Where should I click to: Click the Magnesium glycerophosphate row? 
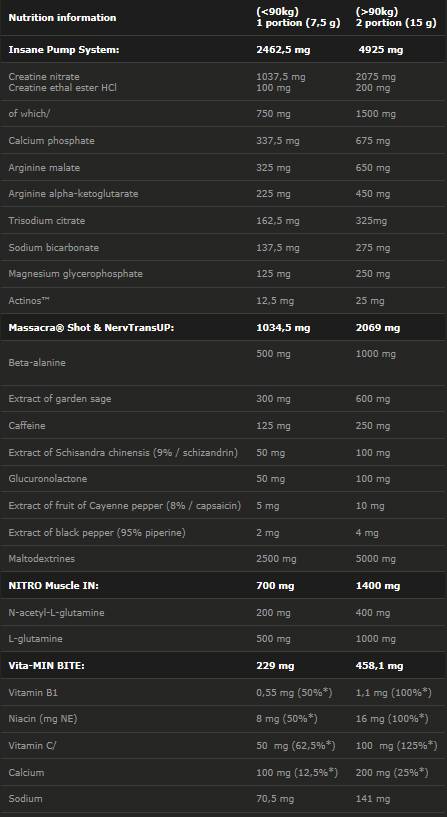pos(224,274)
